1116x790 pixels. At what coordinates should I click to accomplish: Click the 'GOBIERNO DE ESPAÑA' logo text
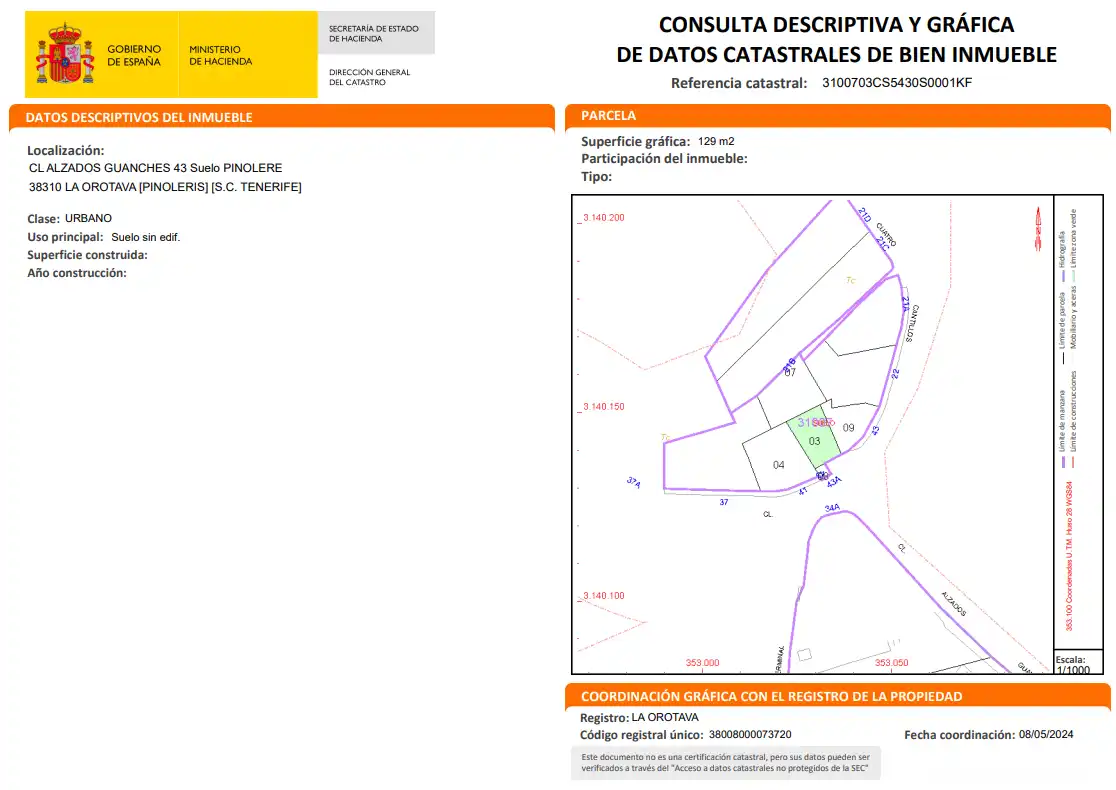tap(134, 56)
